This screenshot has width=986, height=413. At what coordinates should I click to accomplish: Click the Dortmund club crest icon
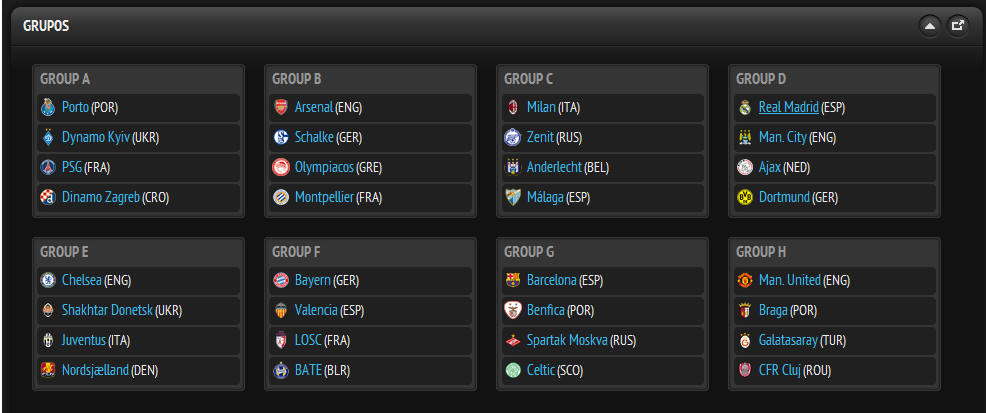[x=744, y=198]
